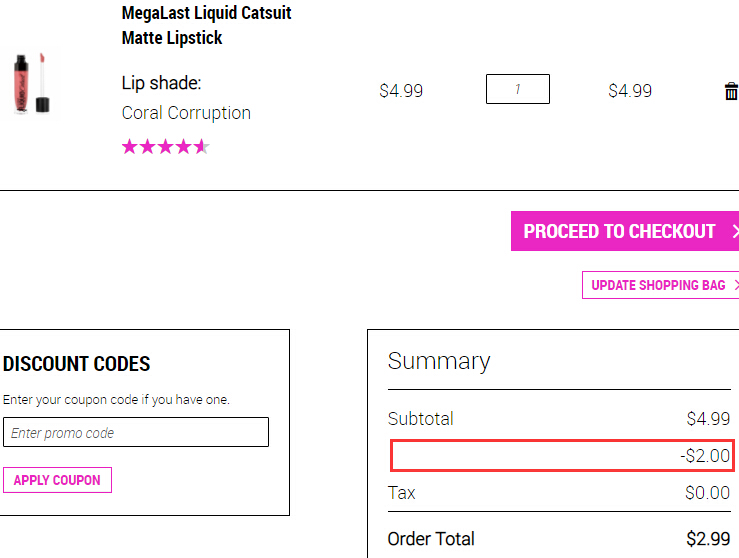Click the Apply Coupon button
Screen dimensions: 739x558
point(57,480)
